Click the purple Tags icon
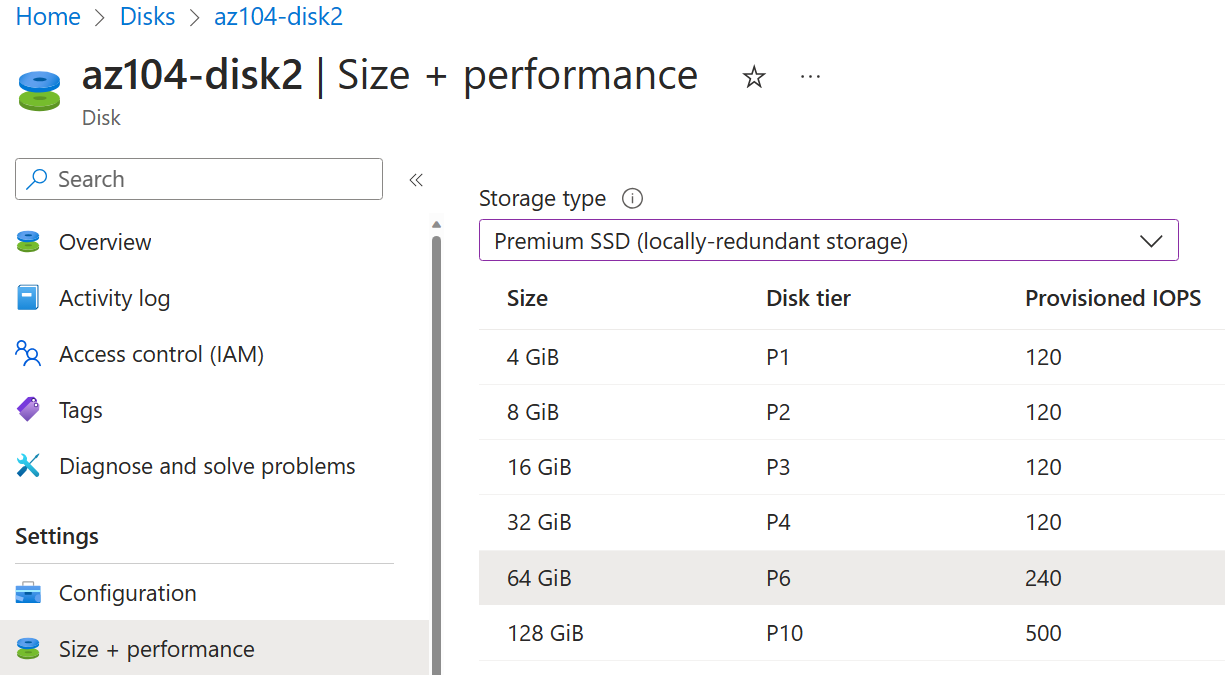Viewport: 1225px width, 675px height. [28, 410]
